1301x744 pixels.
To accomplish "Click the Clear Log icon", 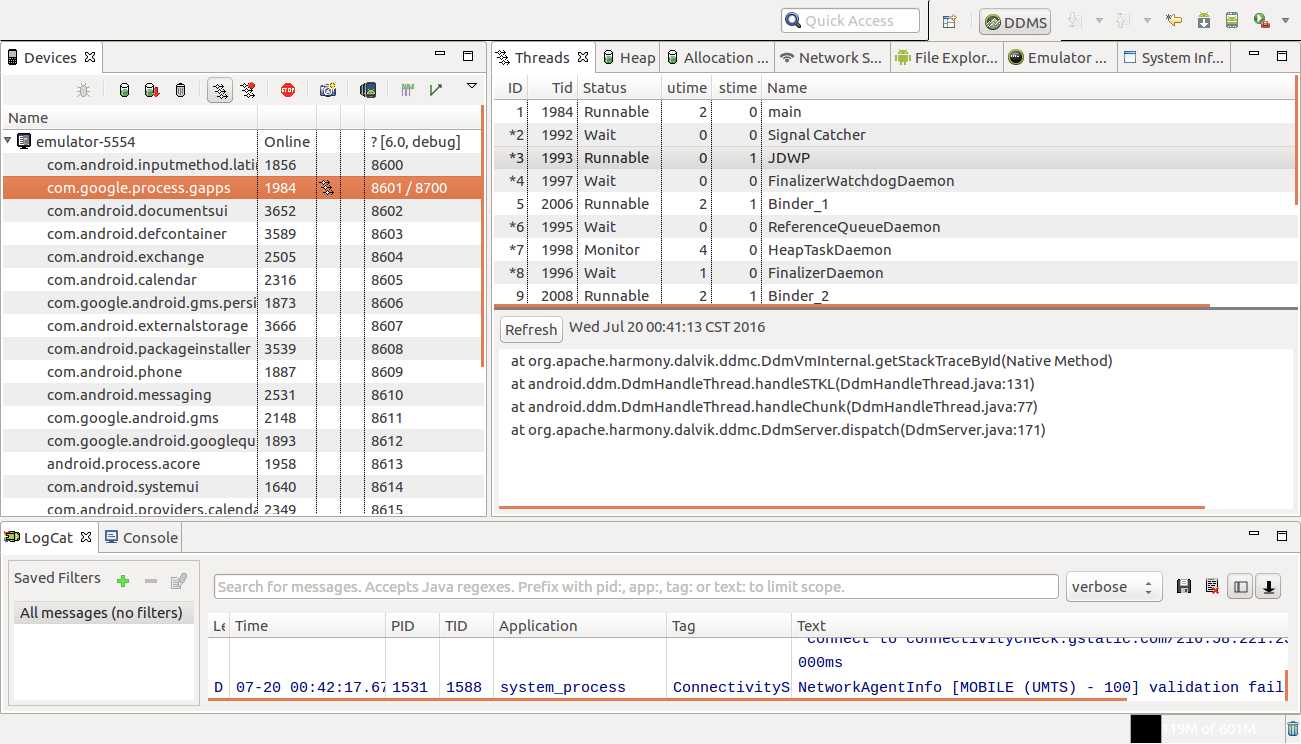I will click(1212, 587).
